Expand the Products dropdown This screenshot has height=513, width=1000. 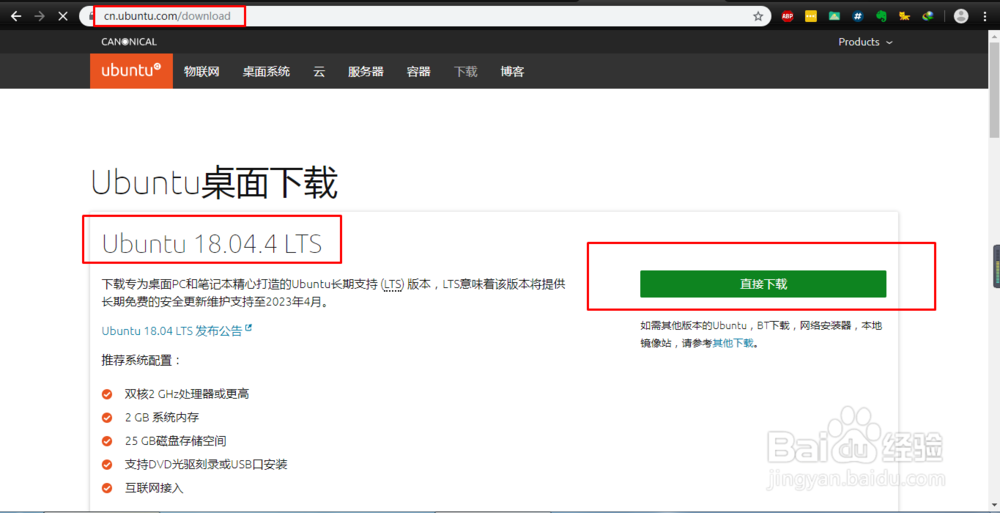pos(865,42)
